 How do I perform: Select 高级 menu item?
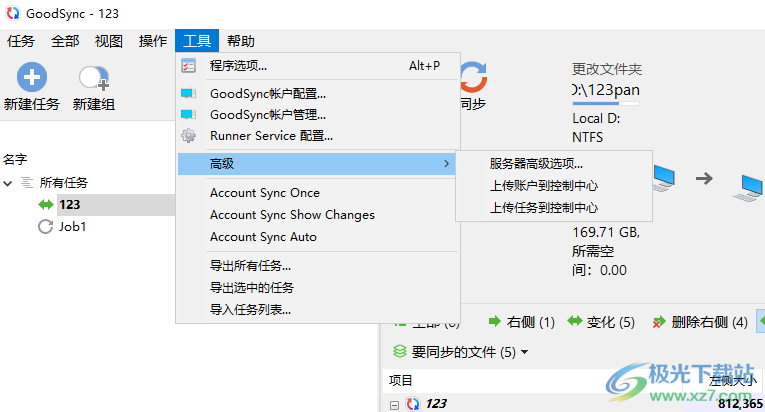pos(317,164)
